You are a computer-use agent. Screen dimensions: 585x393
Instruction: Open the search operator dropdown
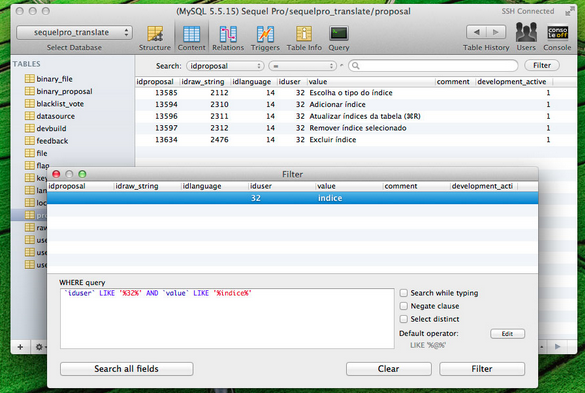[303, 66]
